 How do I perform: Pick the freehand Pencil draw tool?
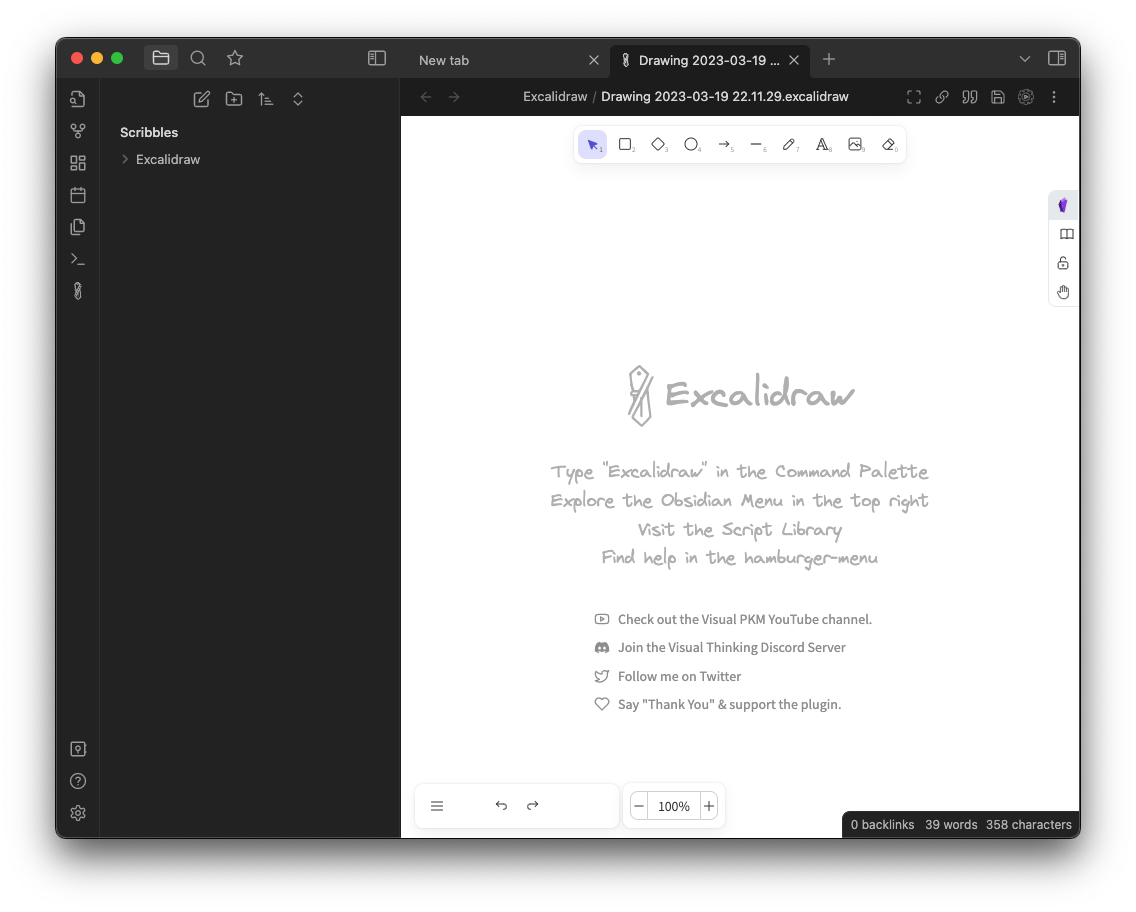coord(789,145)
